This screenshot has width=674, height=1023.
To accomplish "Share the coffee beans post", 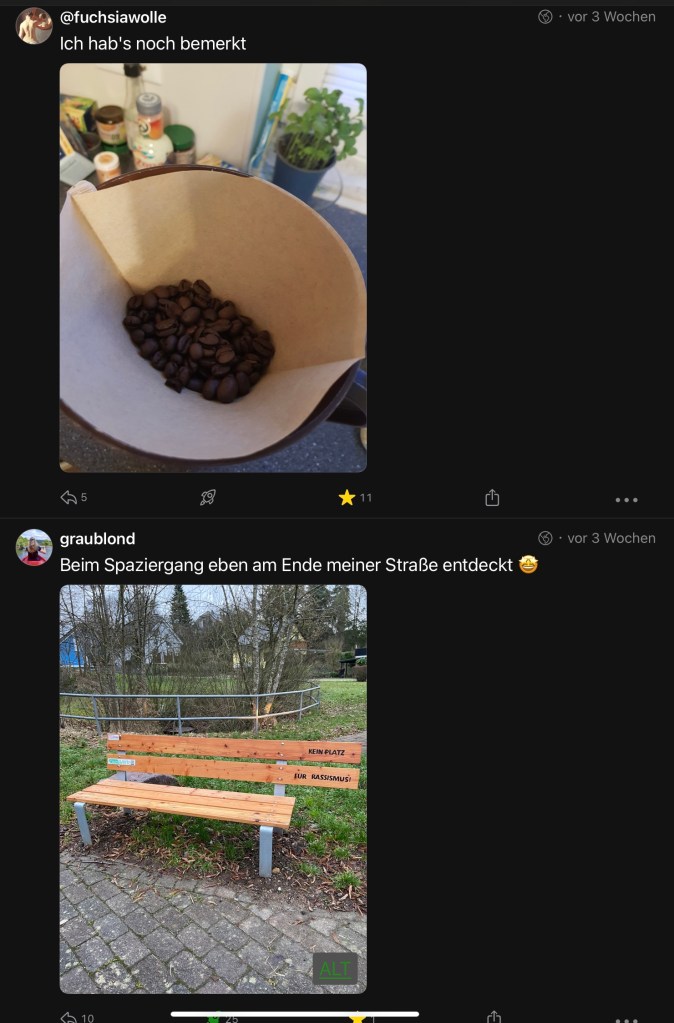I will (x=492, y=497).
